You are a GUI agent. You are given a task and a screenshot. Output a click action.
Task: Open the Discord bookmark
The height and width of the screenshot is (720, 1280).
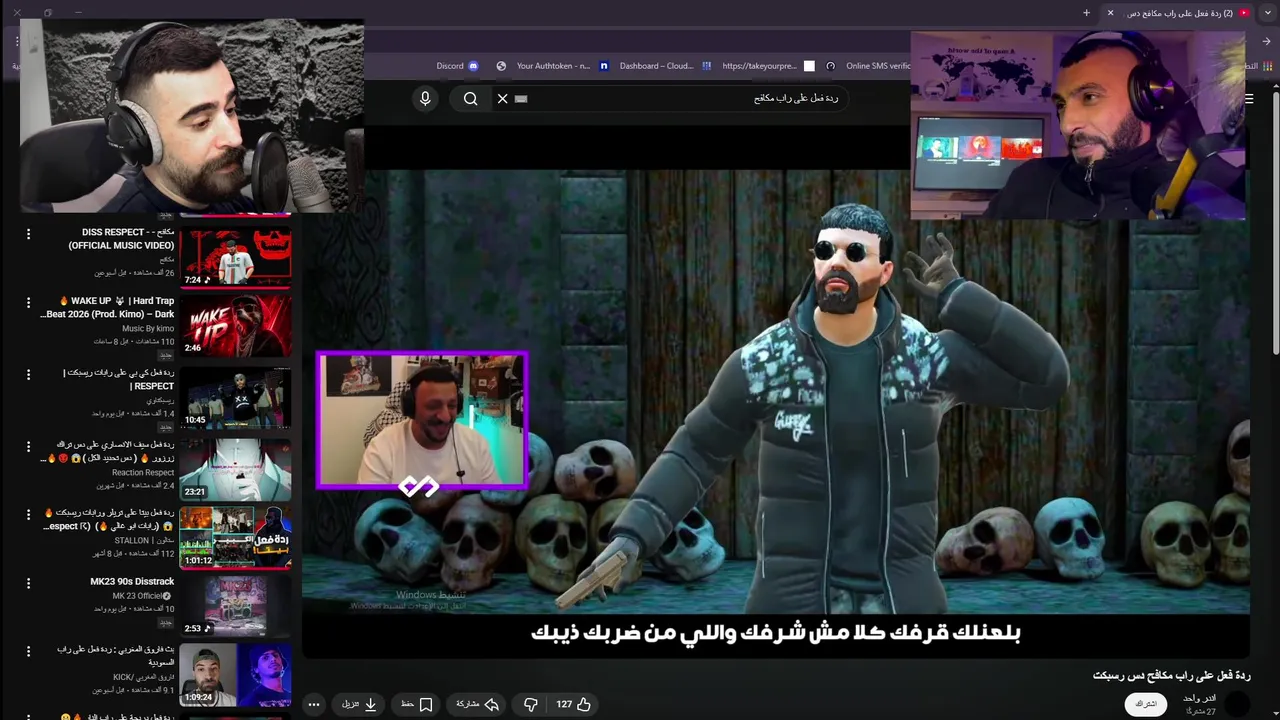click(457, 66)
